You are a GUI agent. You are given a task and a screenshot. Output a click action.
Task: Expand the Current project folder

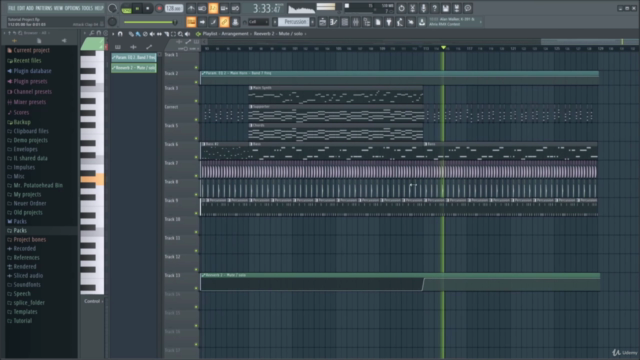pos(31,50)
